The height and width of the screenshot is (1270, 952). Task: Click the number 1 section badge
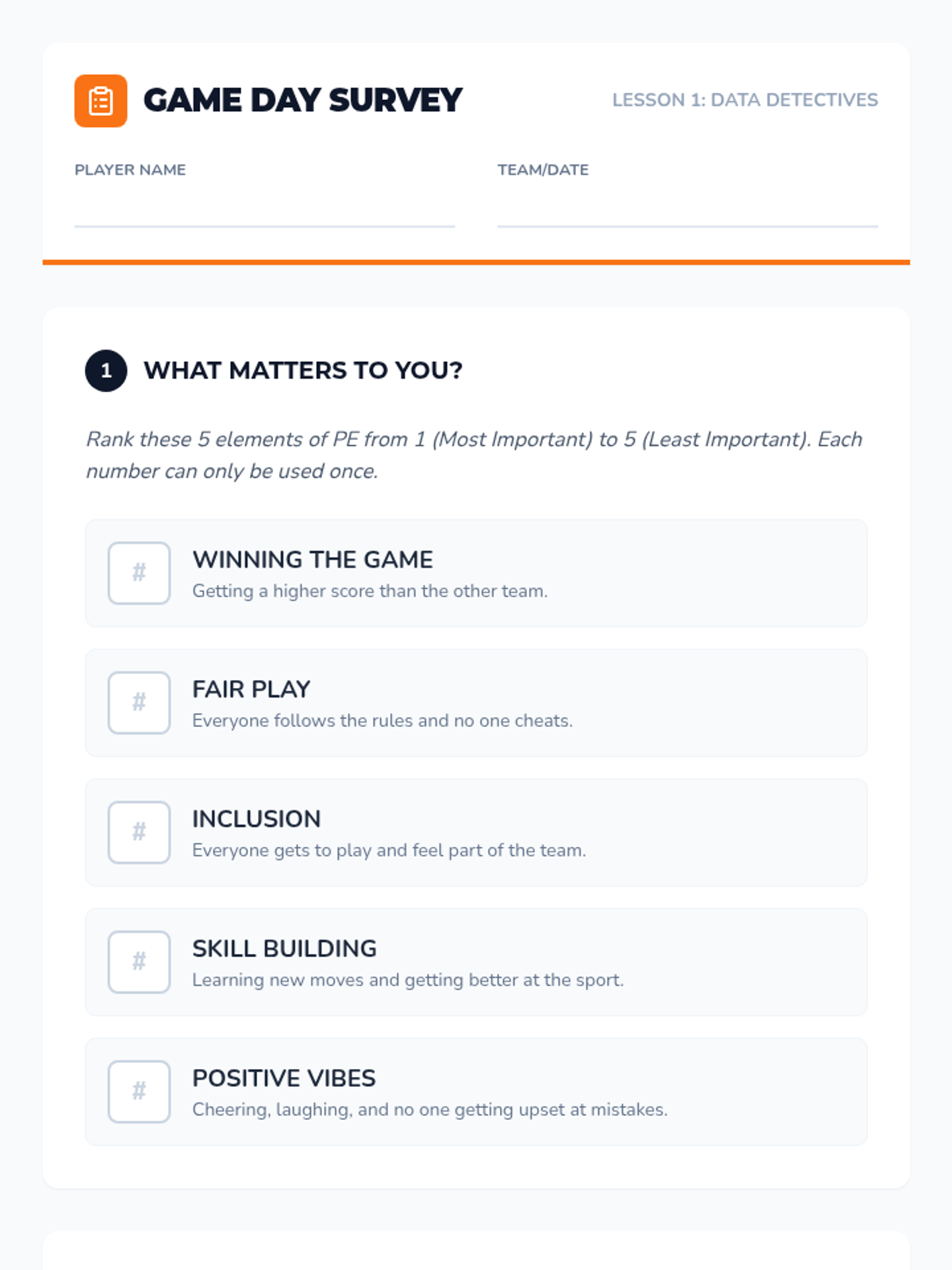pyautogui.click(x=106, y=371)
